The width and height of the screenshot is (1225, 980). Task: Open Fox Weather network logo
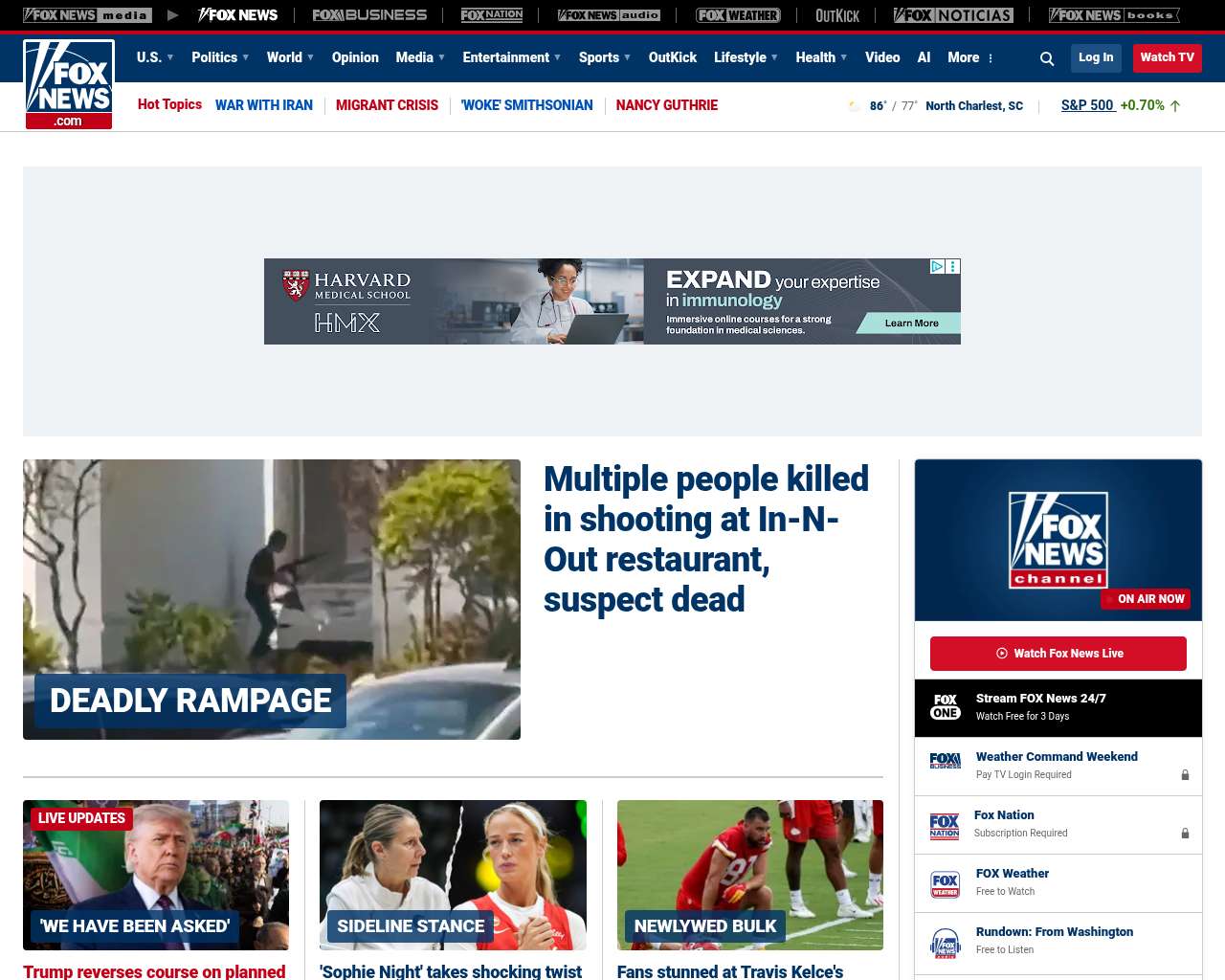[x=738, y=15]
